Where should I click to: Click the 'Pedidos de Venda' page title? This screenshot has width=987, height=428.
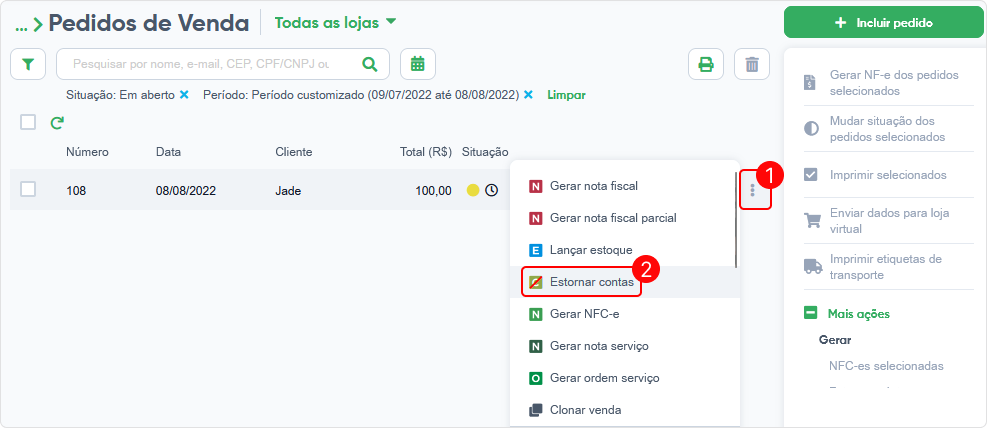pyautogui.click(x=149, y=23)
